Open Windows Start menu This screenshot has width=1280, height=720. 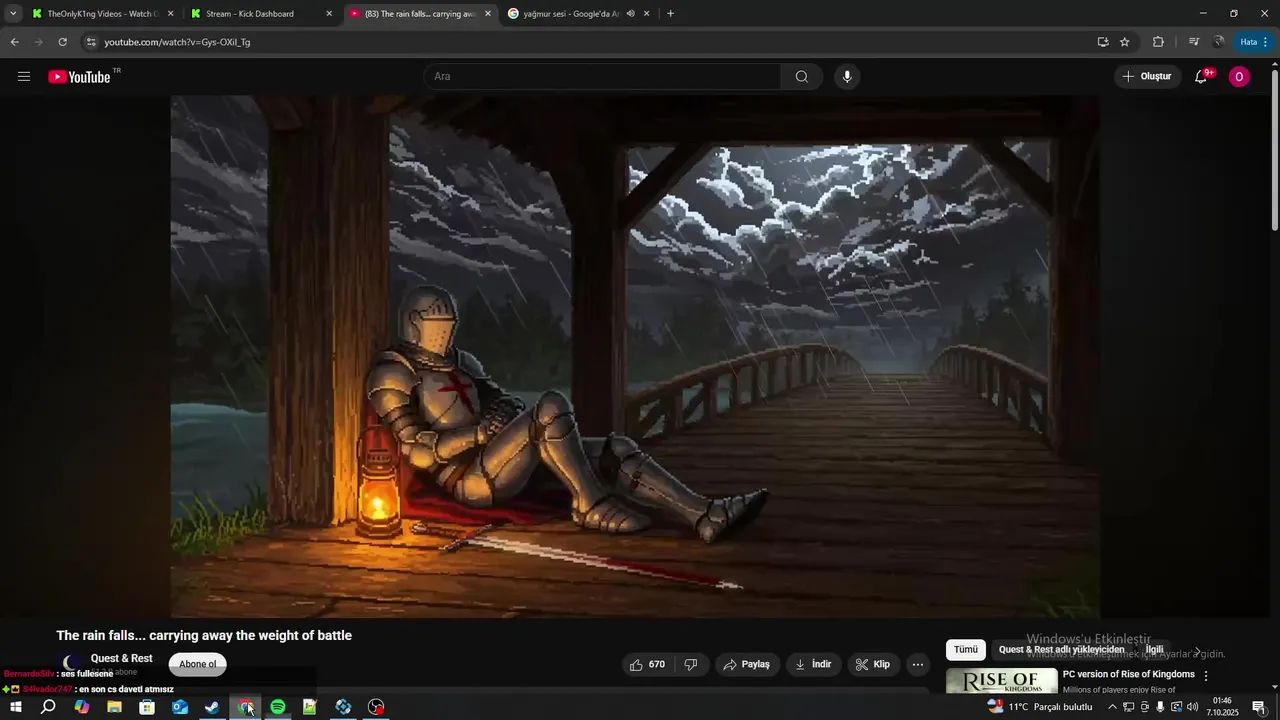[x=16, y=707]
